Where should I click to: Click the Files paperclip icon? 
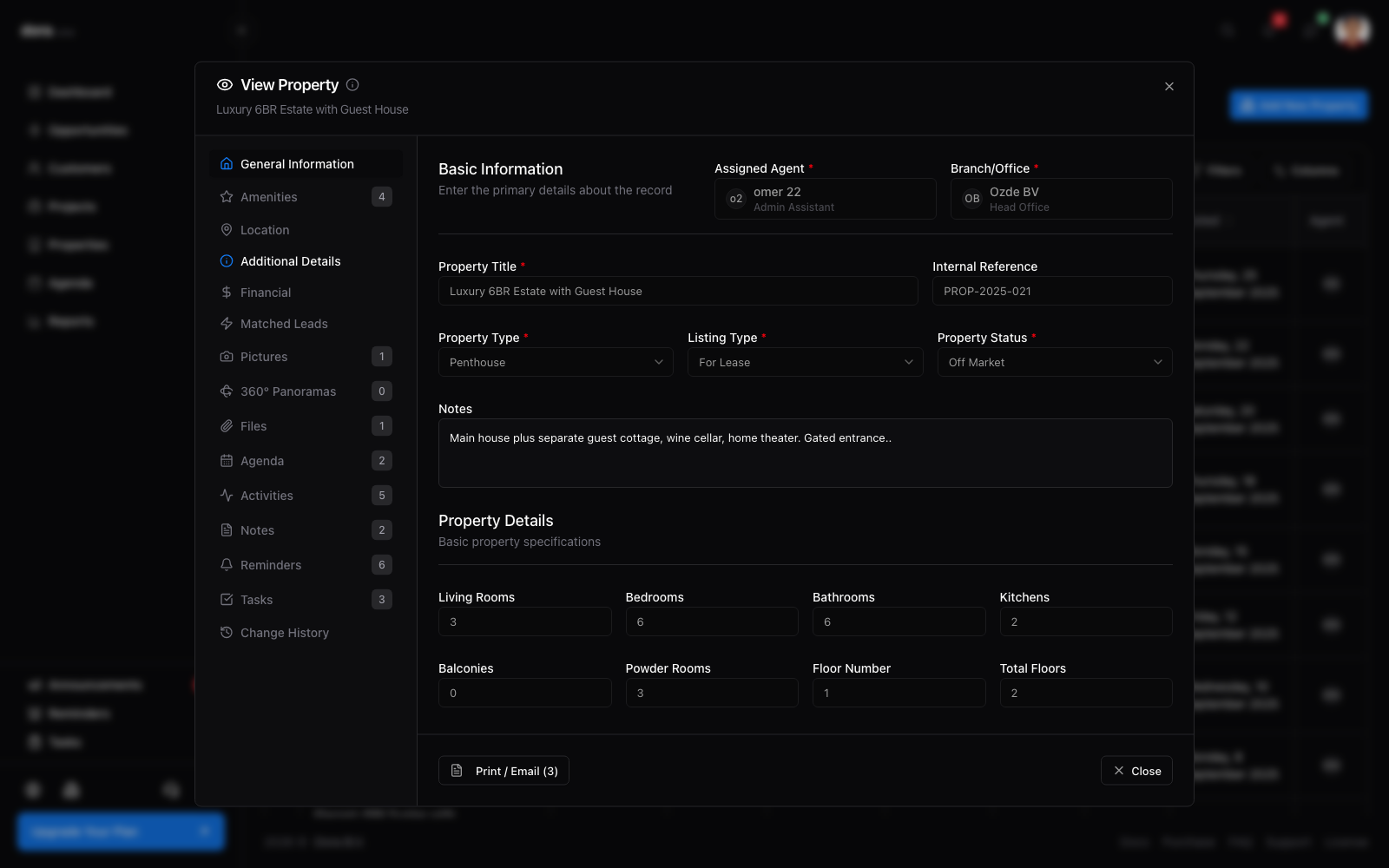coord(227,426)
